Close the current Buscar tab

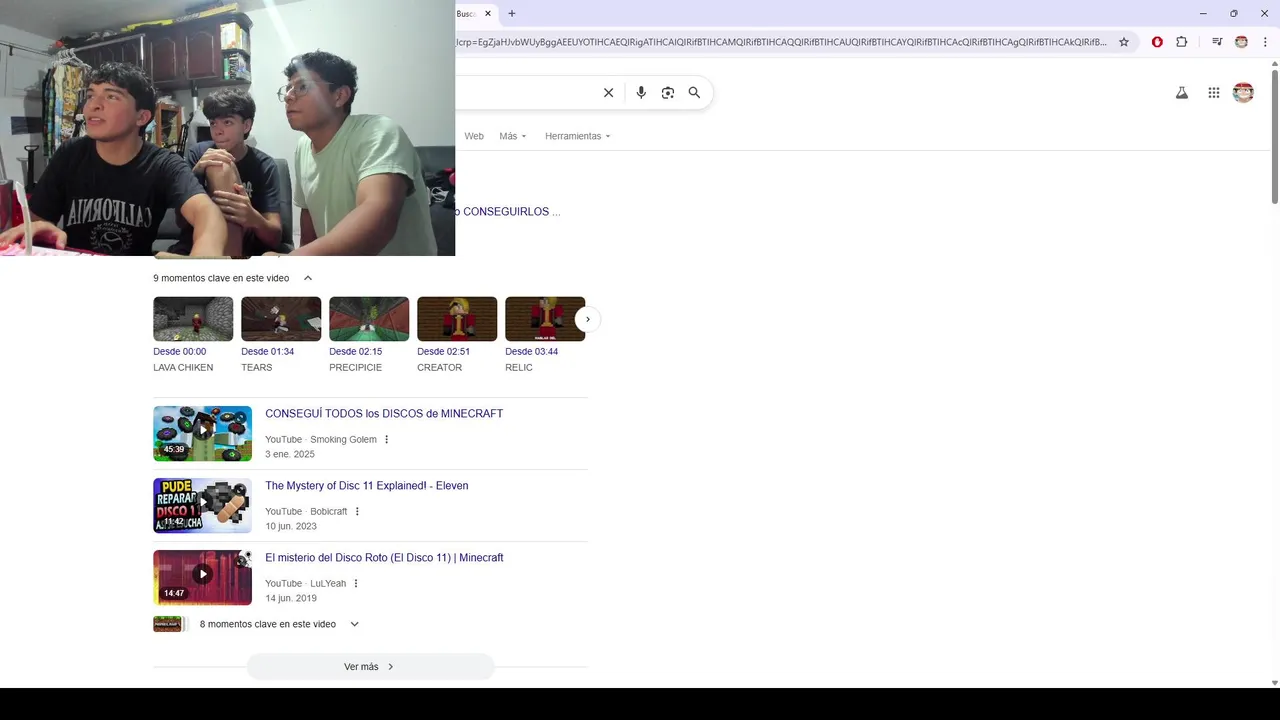pyautogui.click(x=488, y=13)
